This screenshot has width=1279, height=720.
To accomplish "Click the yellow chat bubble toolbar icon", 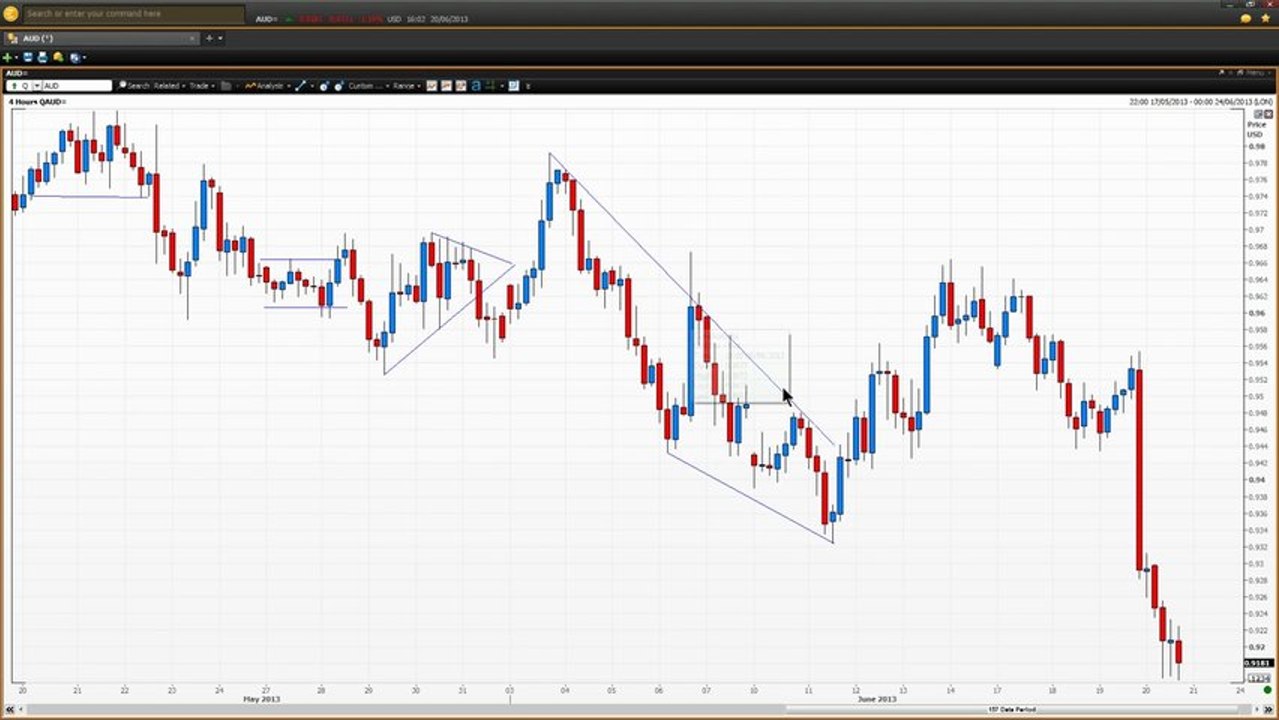I will pyautogui.click(x=58, y=58).
